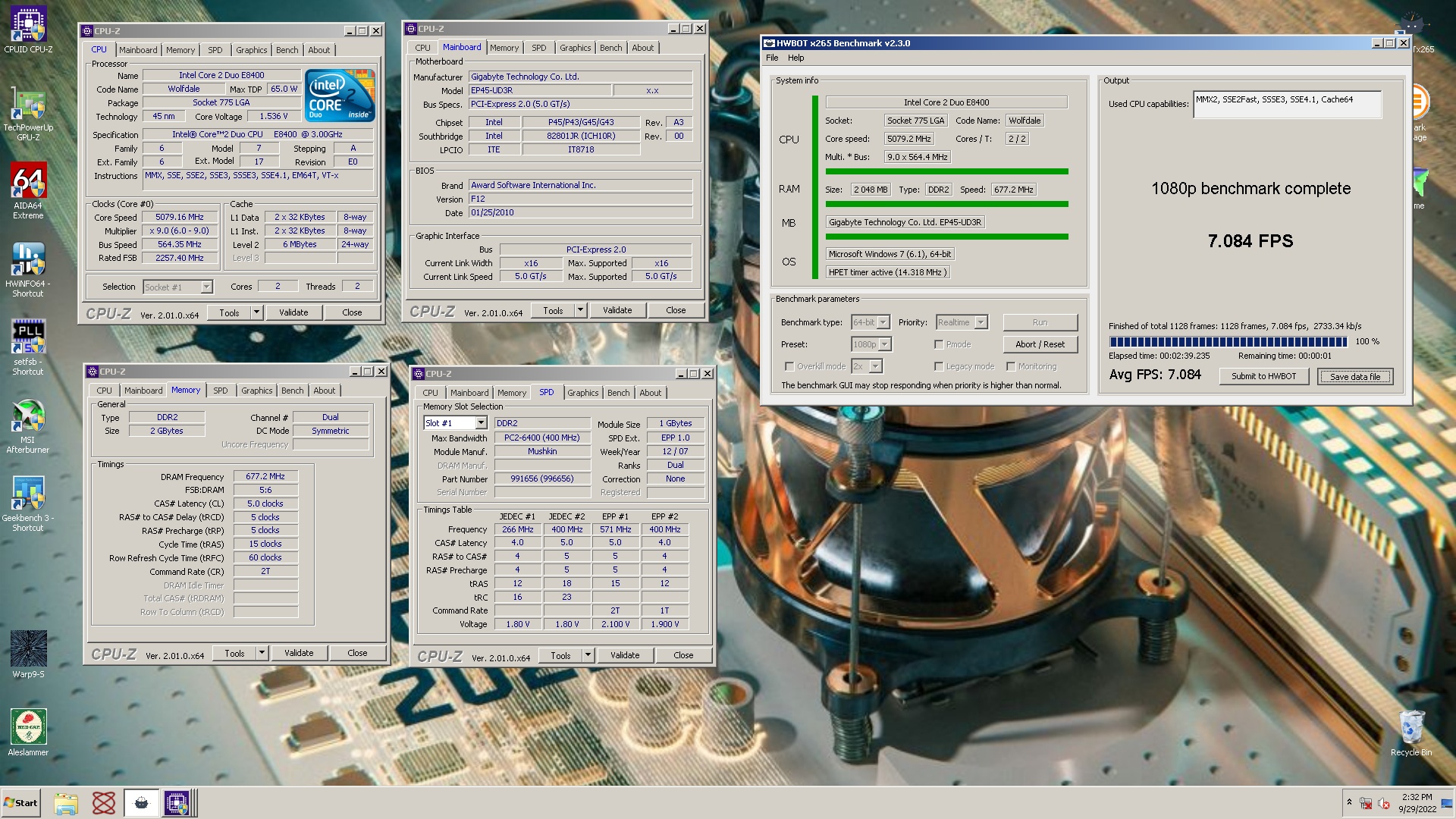
Task: Toggle the Legacy mode checkbox
Action: [939, 366]
